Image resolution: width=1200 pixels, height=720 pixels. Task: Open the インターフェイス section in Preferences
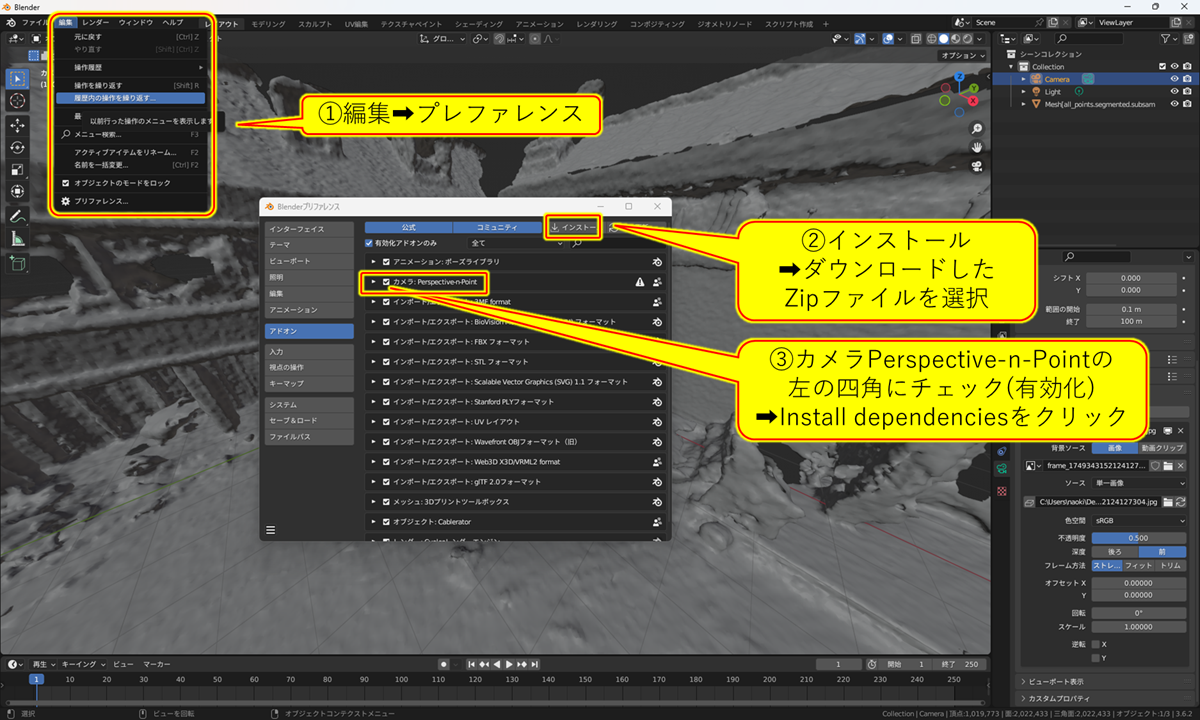(x=309, y=229)
